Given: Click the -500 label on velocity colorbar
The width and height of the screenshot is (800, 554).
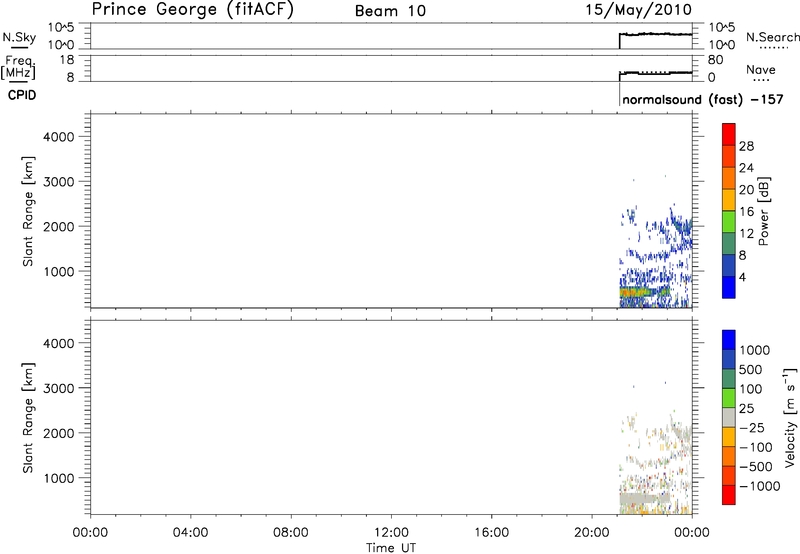Looking at the screenshot, I should click(x=755, y=467).
